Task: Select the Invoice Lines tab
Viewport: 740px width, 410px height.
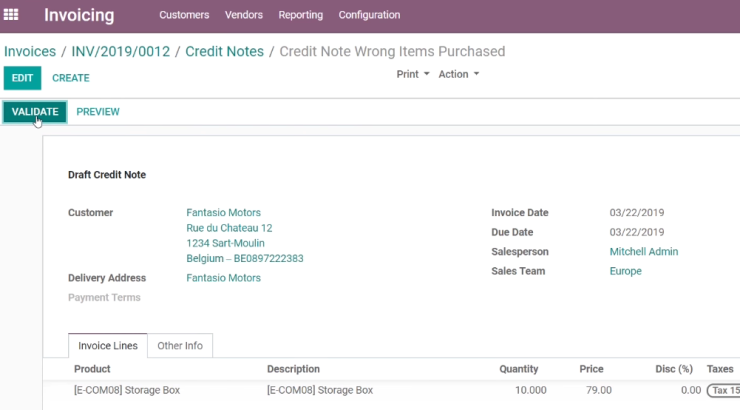Action: click(x=108, y=346)
